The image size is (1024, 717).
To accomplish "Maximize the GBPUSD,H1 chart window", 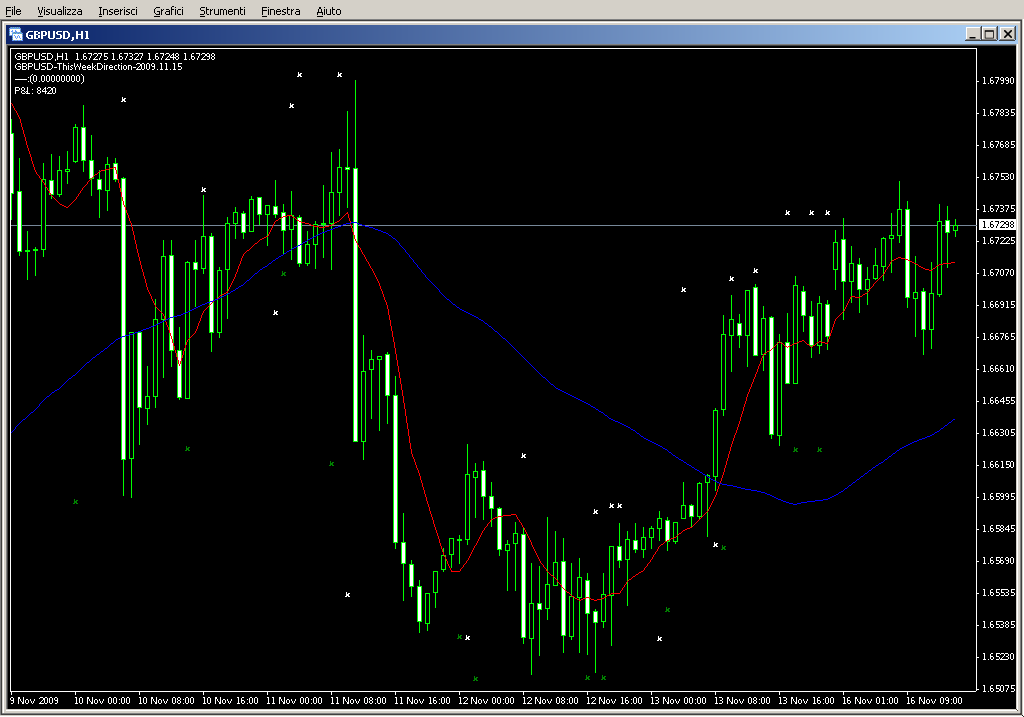I will pos(989,35).
